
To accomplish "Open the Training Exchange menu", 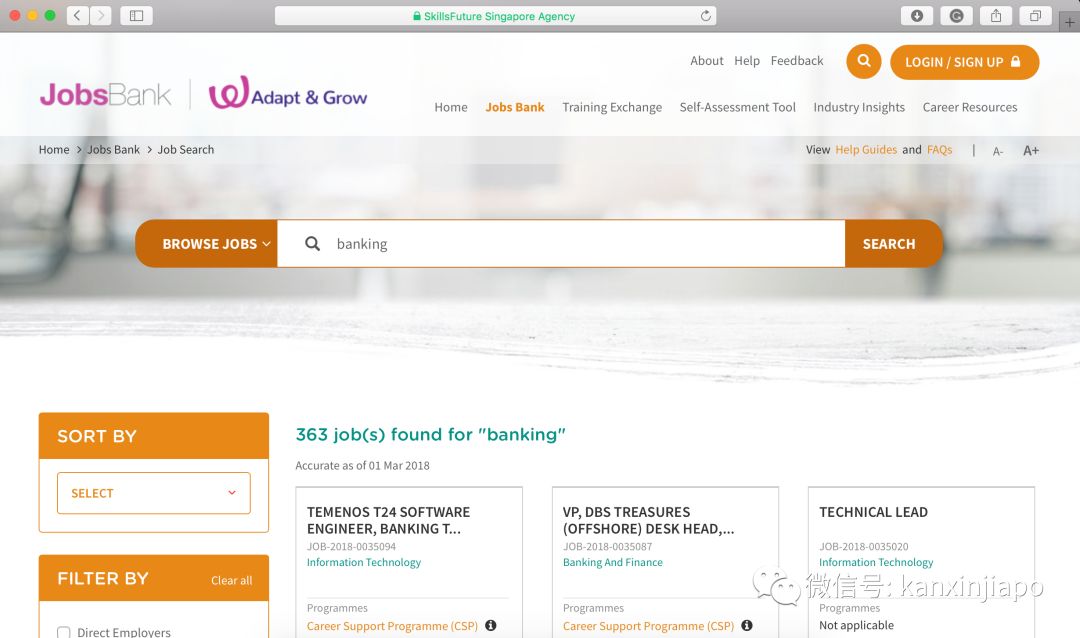I will coord(612,108).
